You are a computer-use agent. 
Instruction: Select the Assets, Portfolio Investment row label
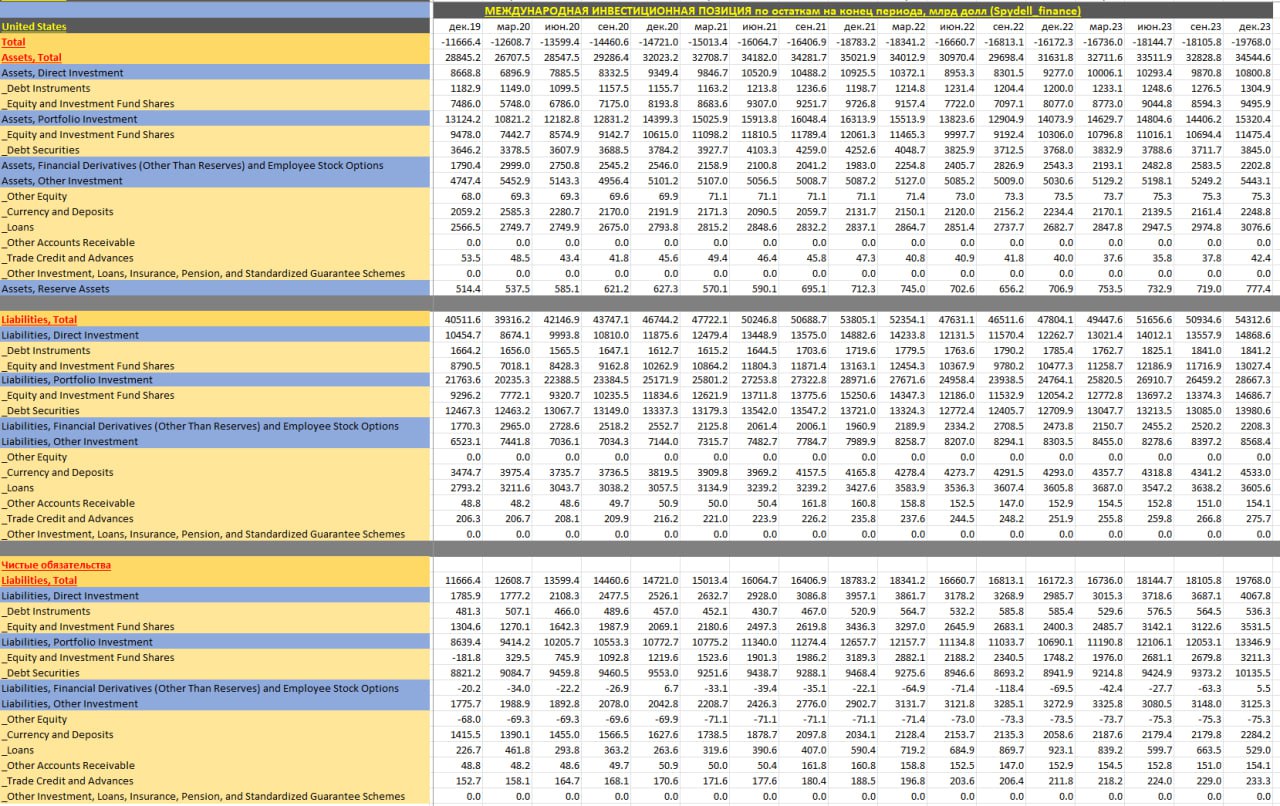pos(70,119)
